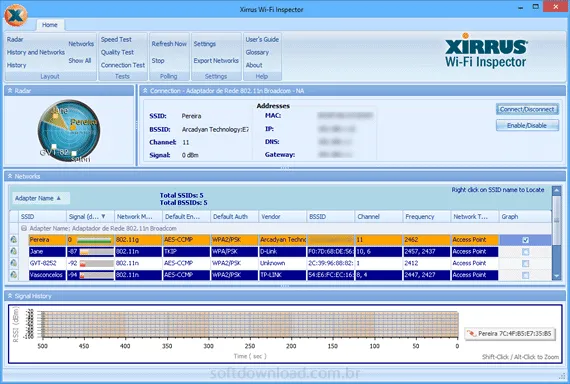Check the Graph checkbox for GVT-8252
Image resolution: width=570 pixels, height=384 pixels.
tap(525, 263)
